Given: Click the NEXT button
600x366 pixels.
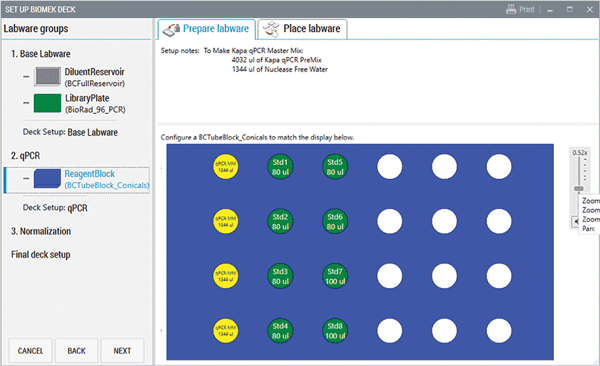Looking at the screenshot, I should pyautogui.click(x=122, y=351).
